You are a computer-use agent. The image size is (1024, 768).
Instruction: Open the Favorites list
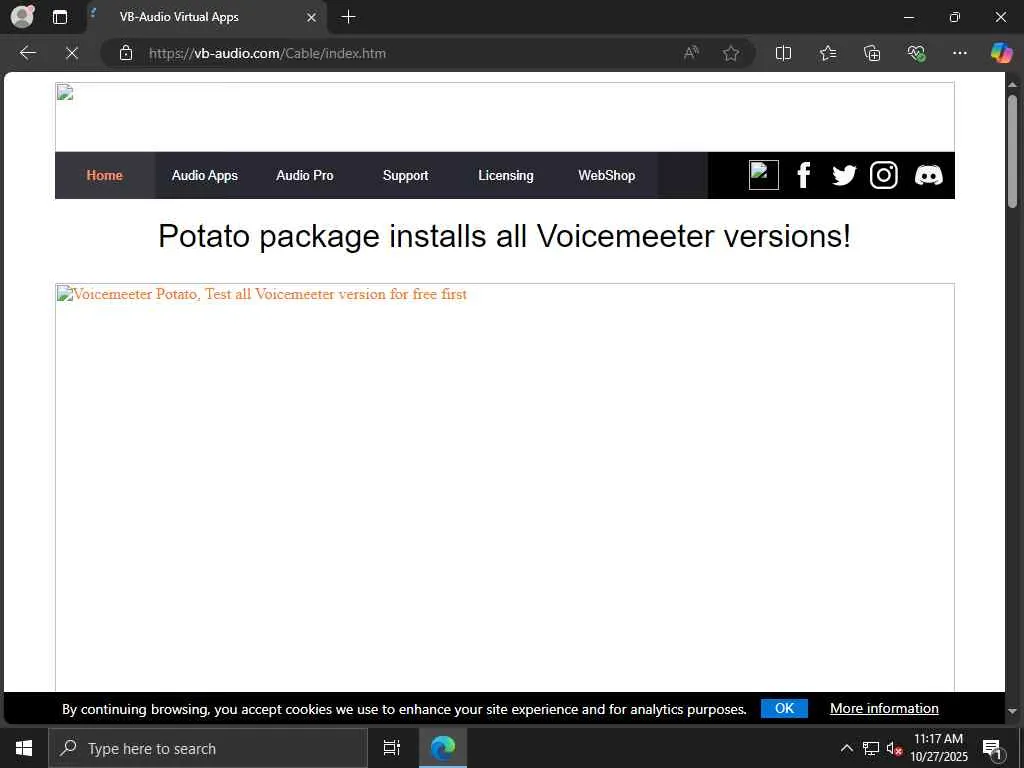coord(827,53)
